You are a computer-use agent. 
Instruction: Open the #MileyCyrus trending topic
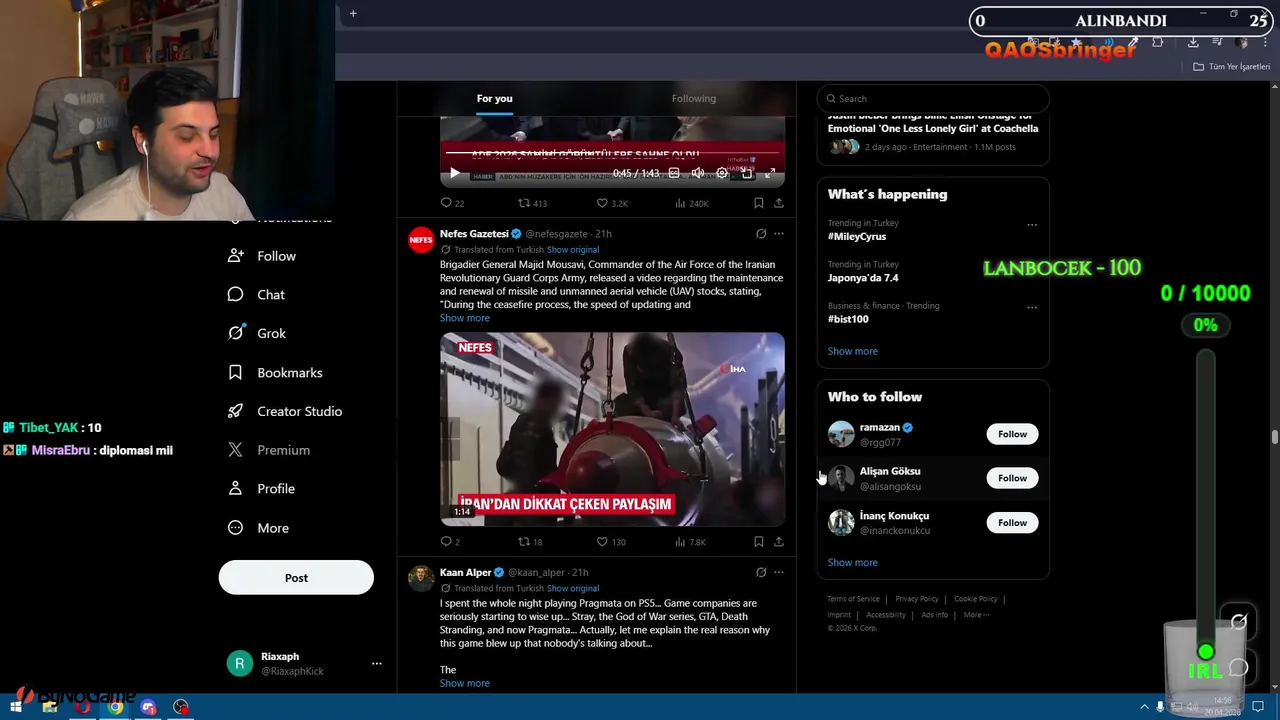pos(857,237)
